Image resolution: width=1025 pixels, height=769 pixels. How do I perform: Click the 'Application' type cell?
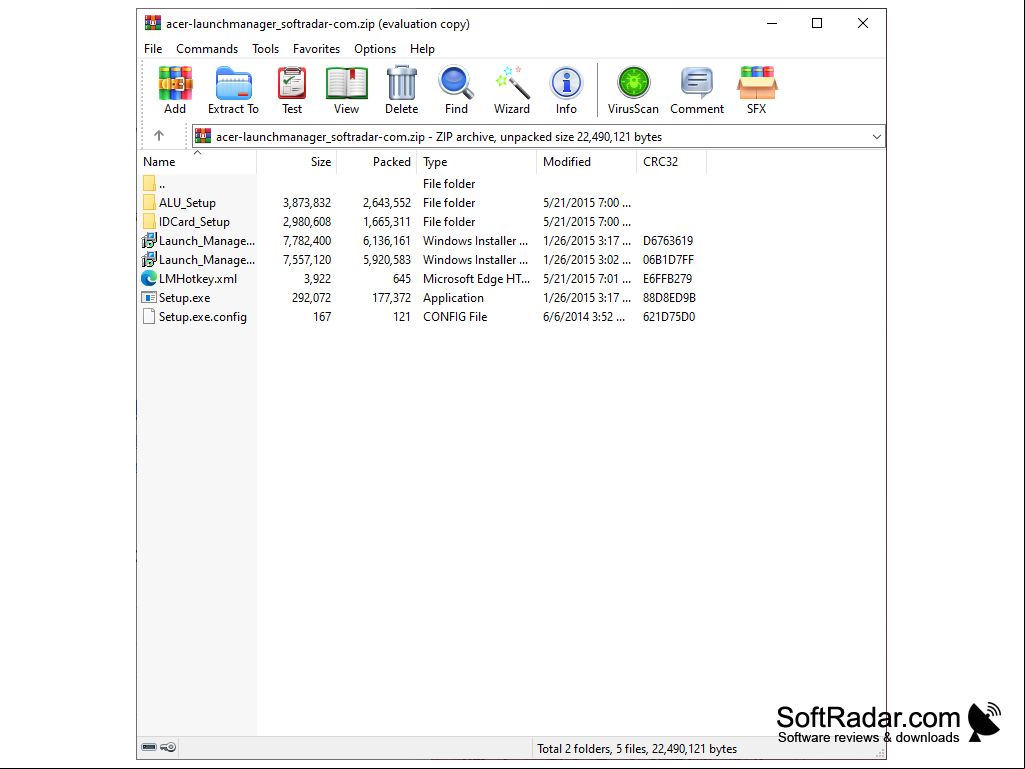click(453, 298)
